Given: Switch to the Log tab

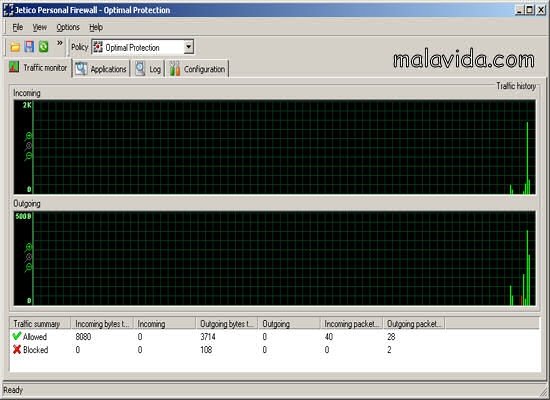Looking at the screenshot, I should point(148,69).
